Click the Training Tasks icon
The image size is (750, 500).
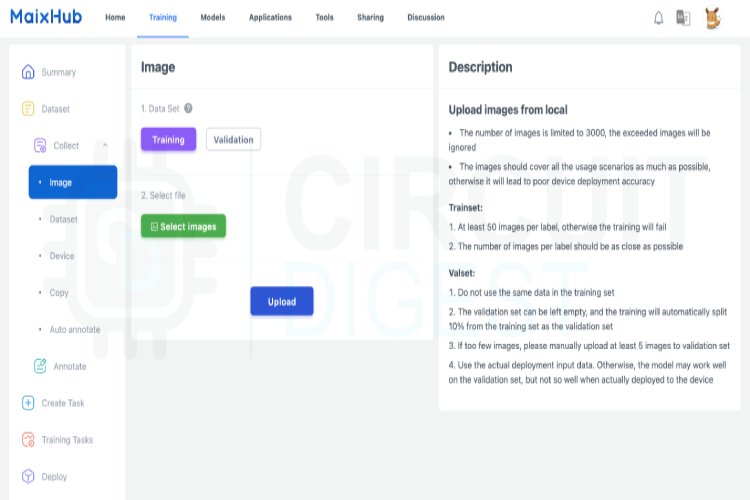[28, 440]
